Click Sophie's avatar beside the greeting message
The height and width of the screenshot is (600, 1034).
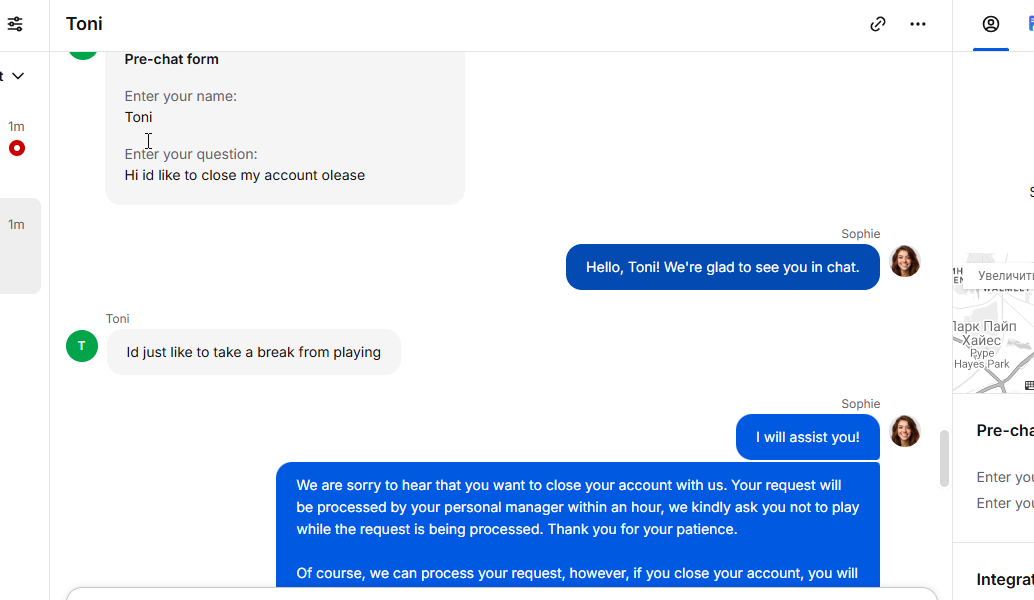(x=905, y=261)
